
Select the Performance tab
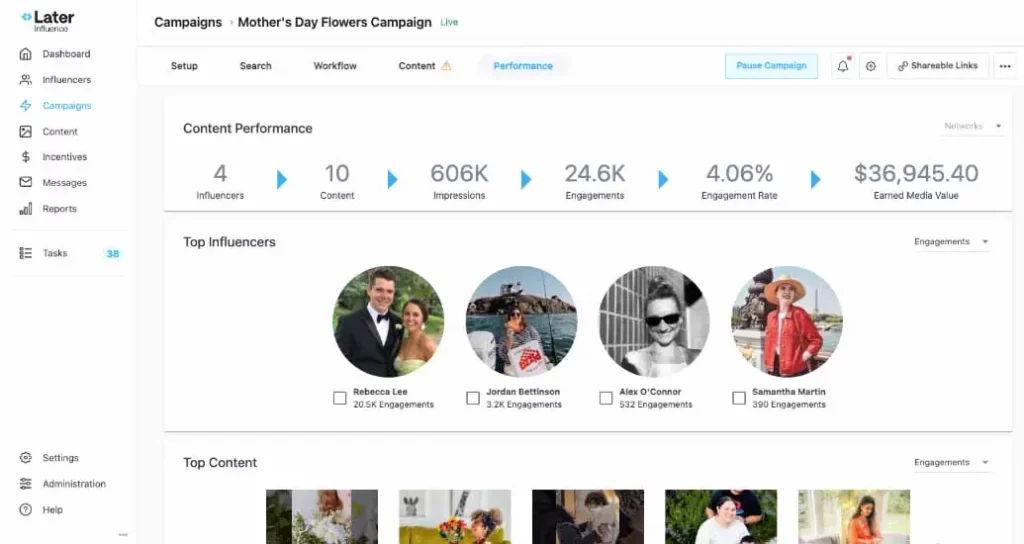[x=523, y=66]
